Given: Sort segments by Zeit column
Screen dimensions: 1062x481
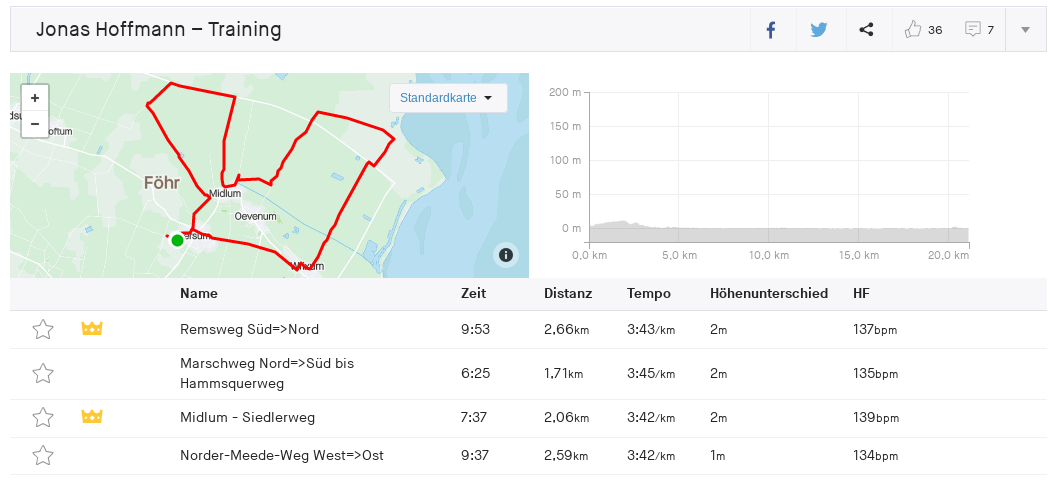Looking at the screenshot, I should pyautogui.click(x=473, y=294).
